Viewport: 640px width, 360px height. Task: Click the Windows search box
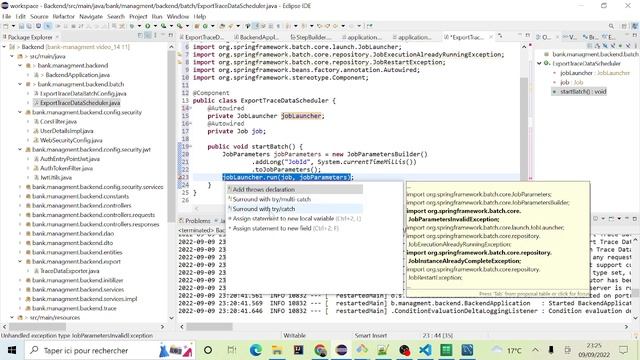pyautogui.click(x=109, y=350)
